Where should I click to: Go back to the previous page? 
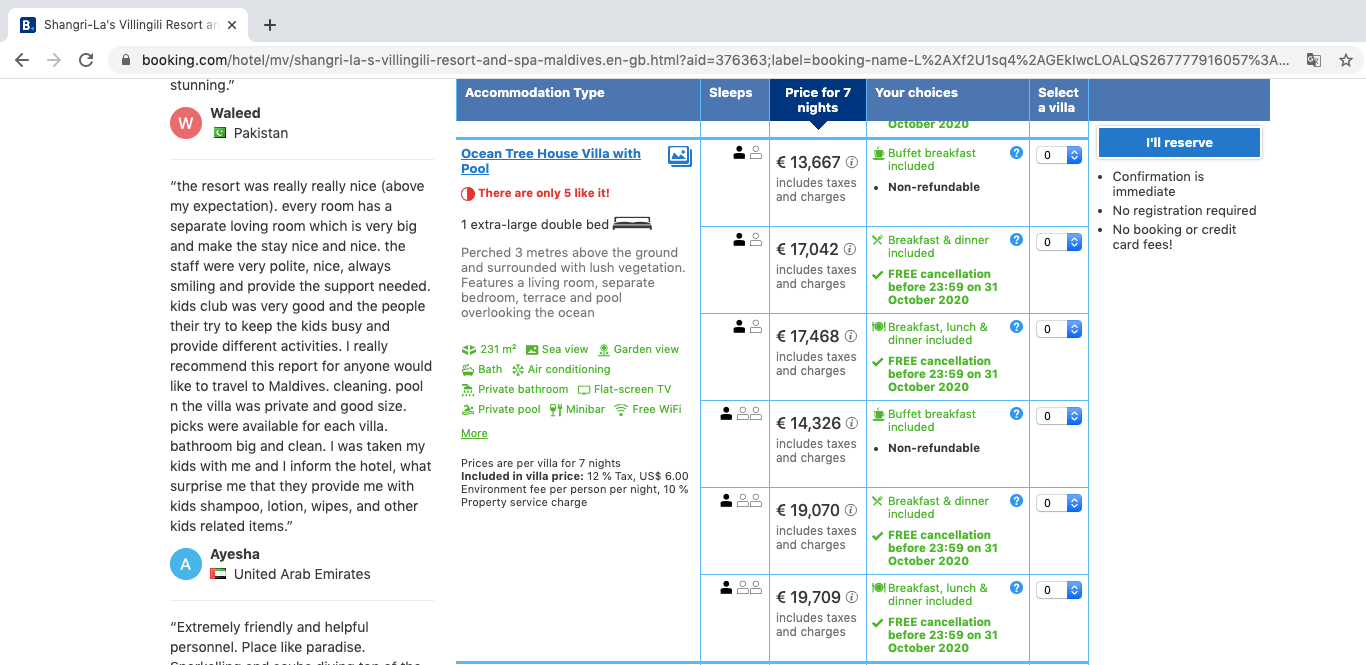(x=22, y=60)
